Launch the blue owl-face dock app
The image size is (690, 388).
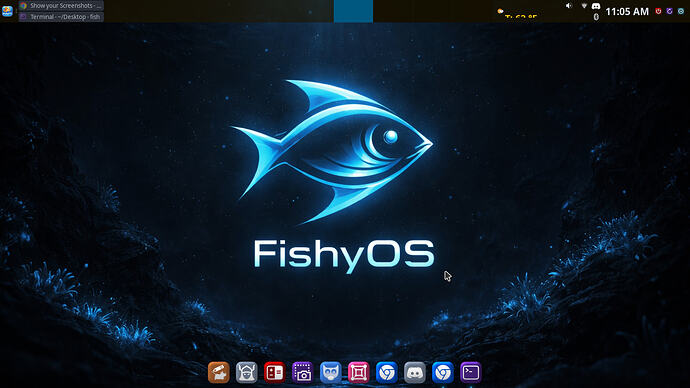point(330,373)
